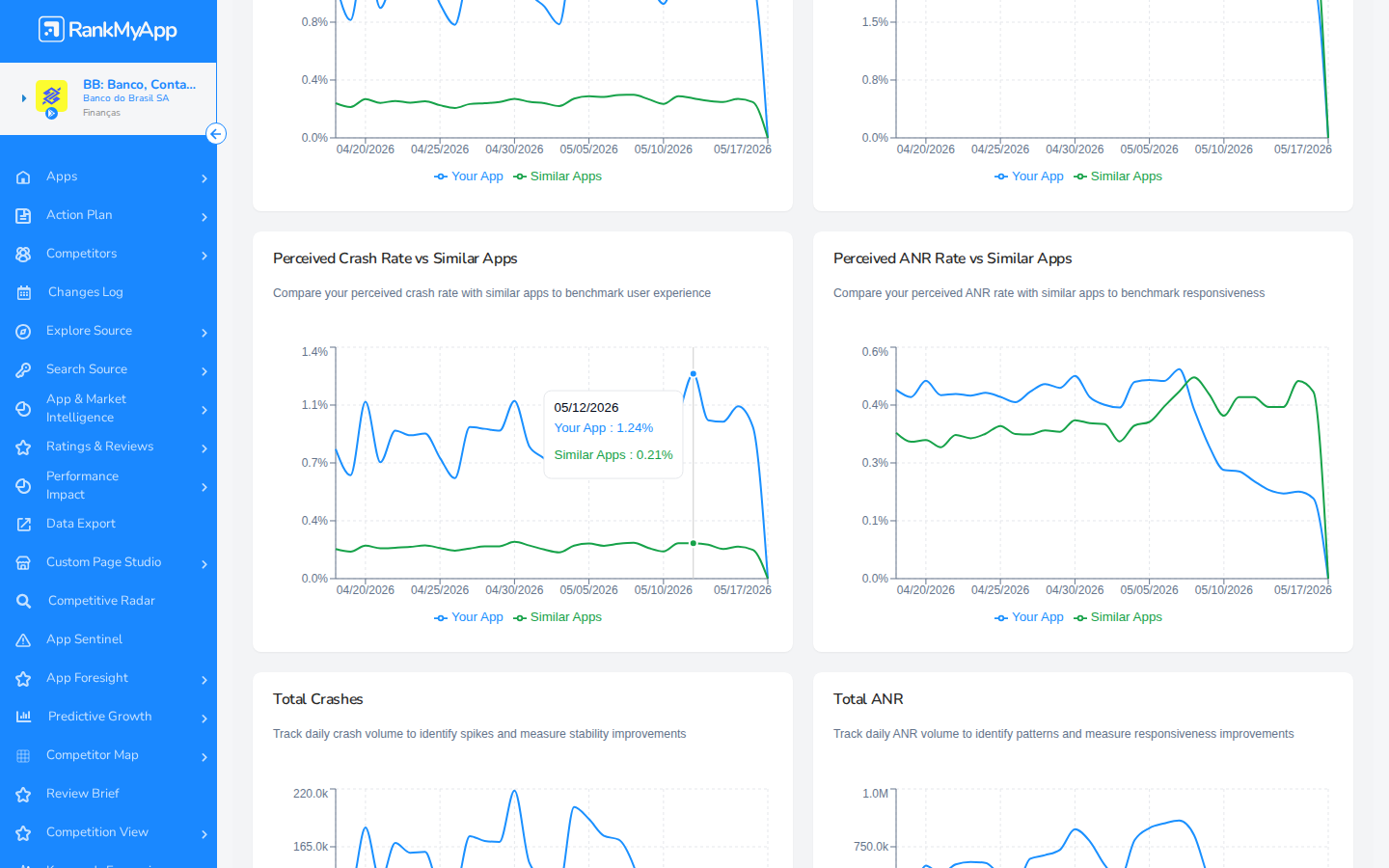
Task: Click the Explore Source compass icon
Action: [23, 332]
